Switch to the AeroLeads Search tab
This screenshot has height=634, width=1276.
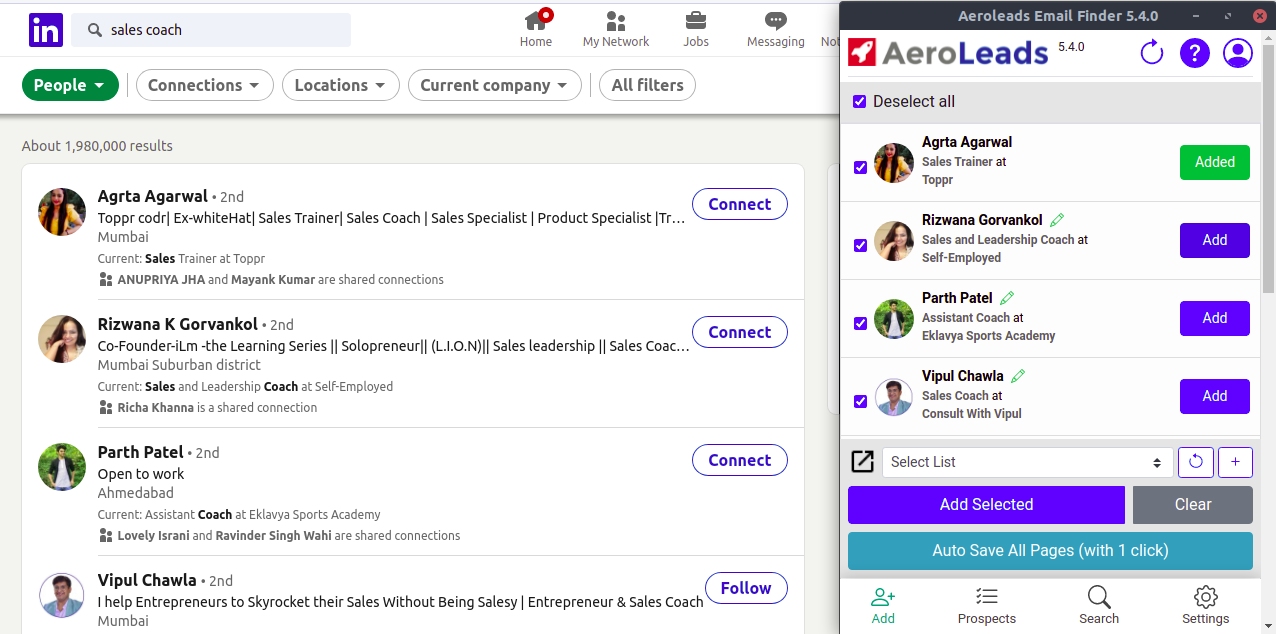(1099, 606)
